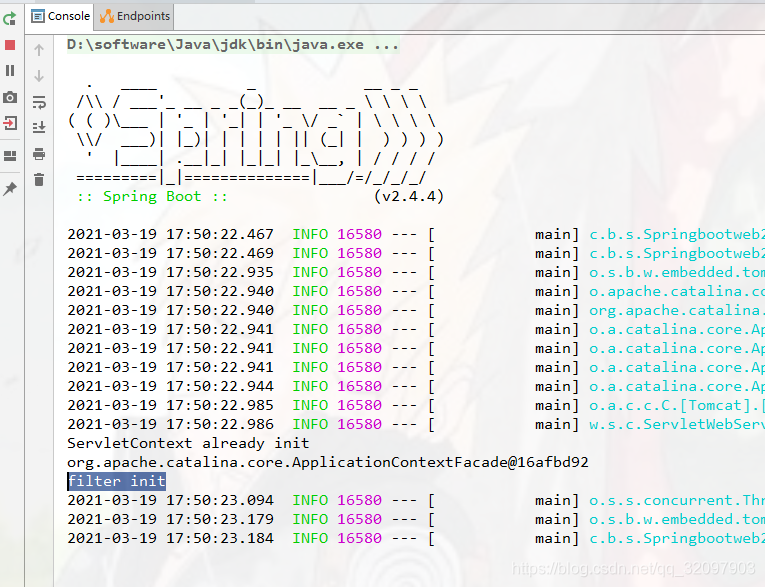Image resolution: width=765 pixels, height=587 pixels.
Task: Click ApplicationContextFacade@16afbd92 output line
Action: tap(328, 462)
